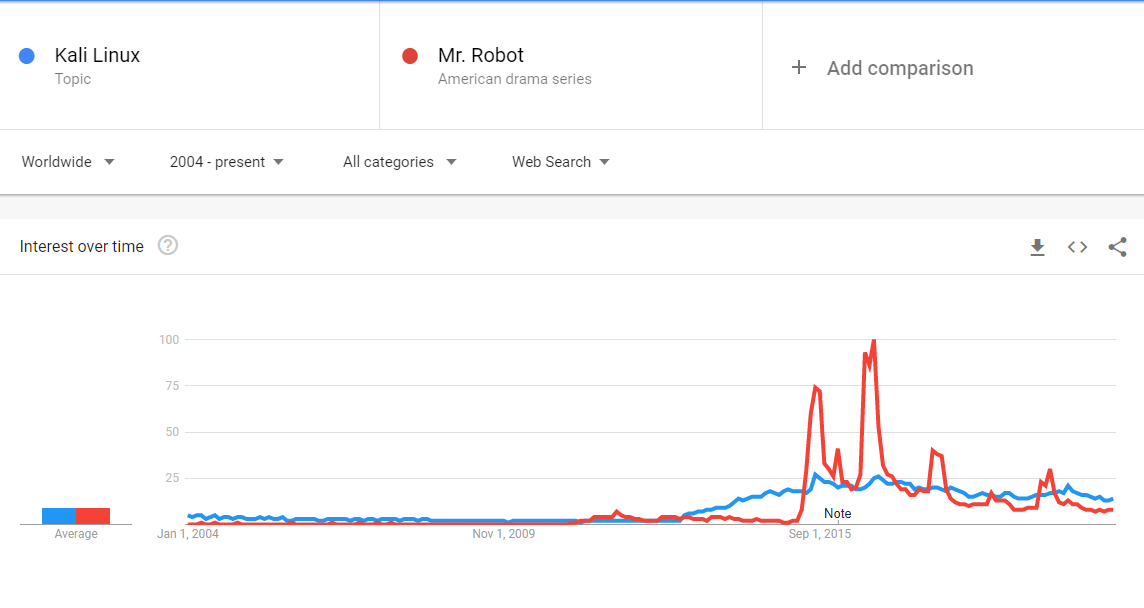Expand the All categories dropdown
1144x608 pixels.
pyautogui.click(x=399, y=161)
